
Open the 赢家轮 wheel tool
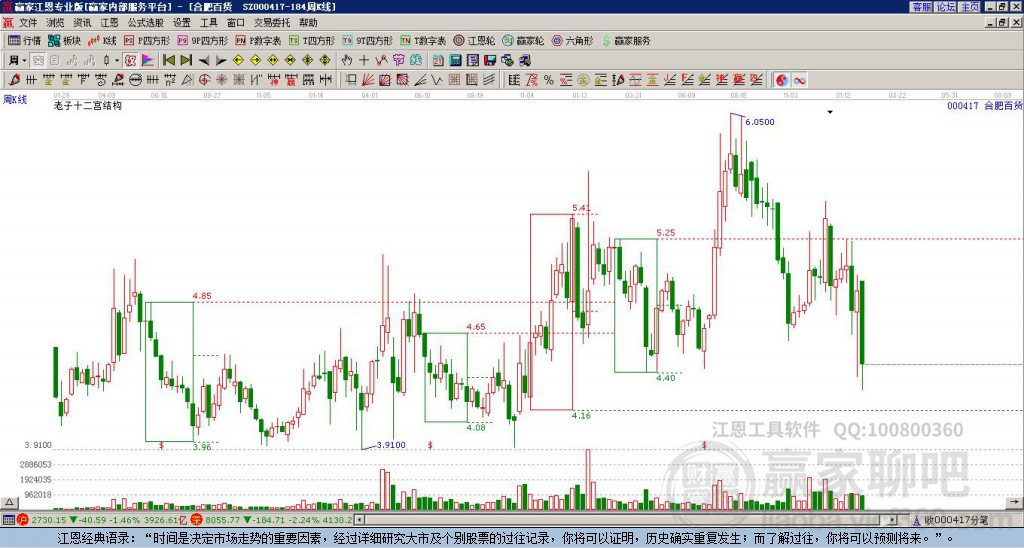pyautogui.click(x=524, y=40)
